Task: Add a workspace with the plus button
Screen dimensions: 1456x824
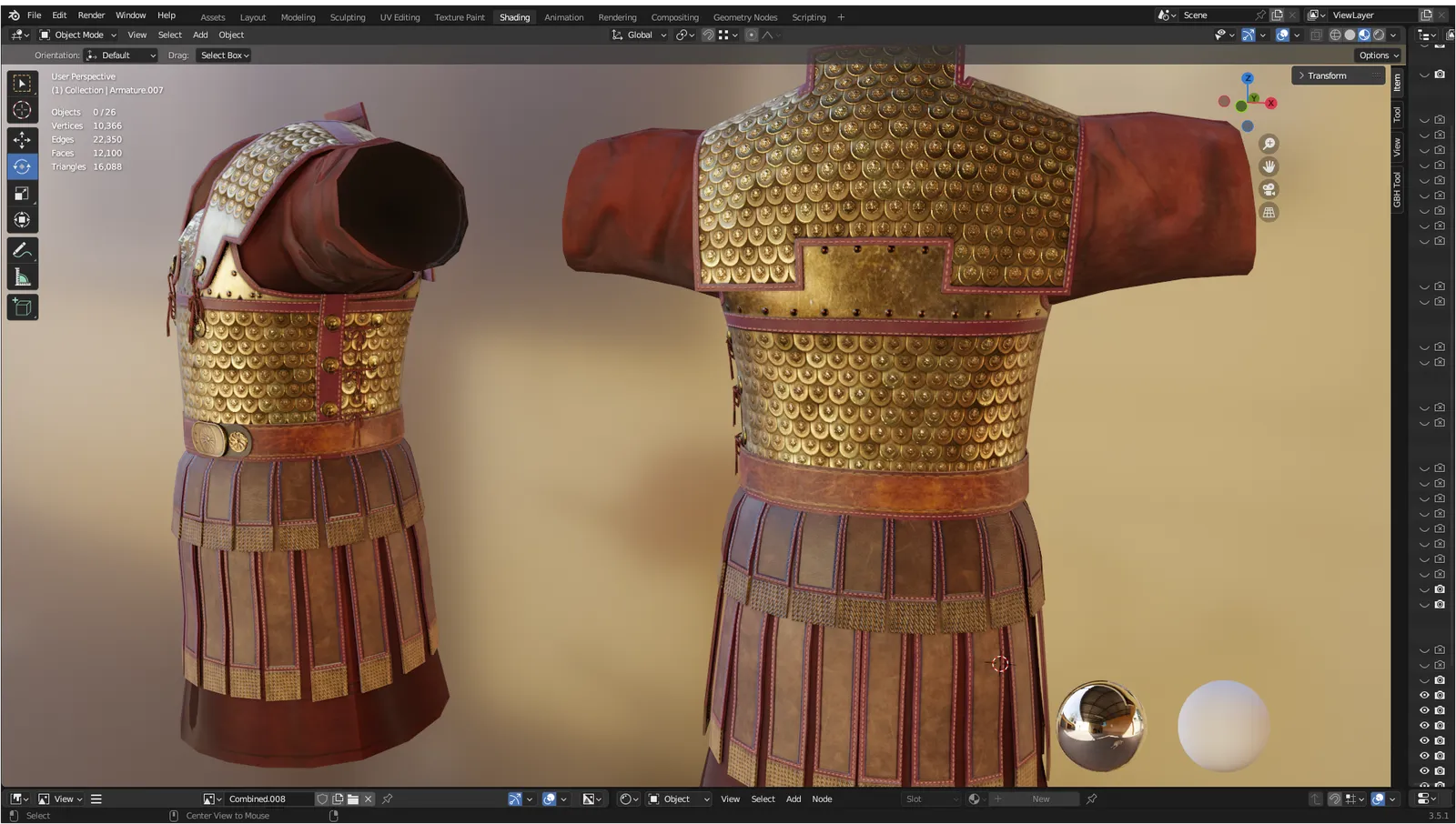Action: click(x=841, y=17)
